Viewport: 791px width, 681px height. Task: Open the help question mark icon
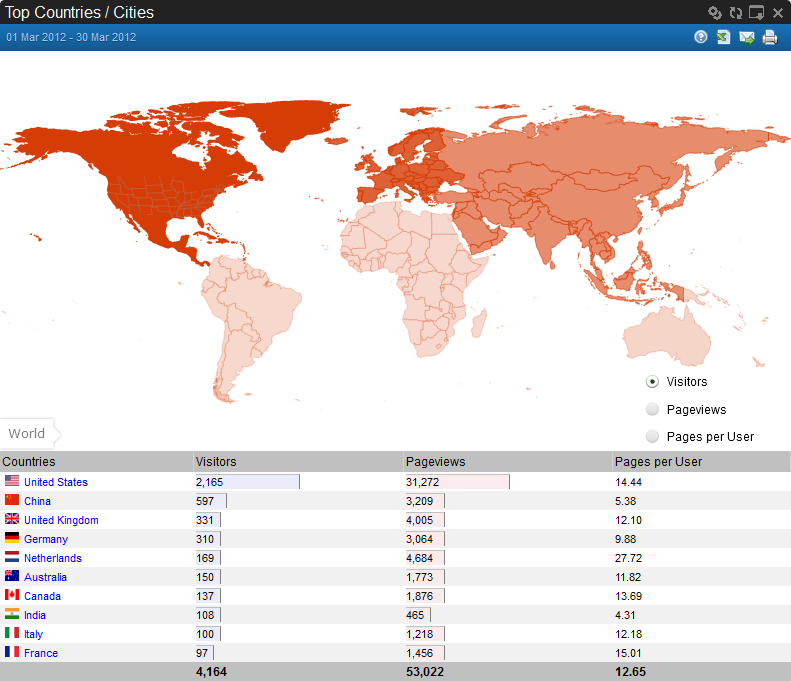coord(701,37)
